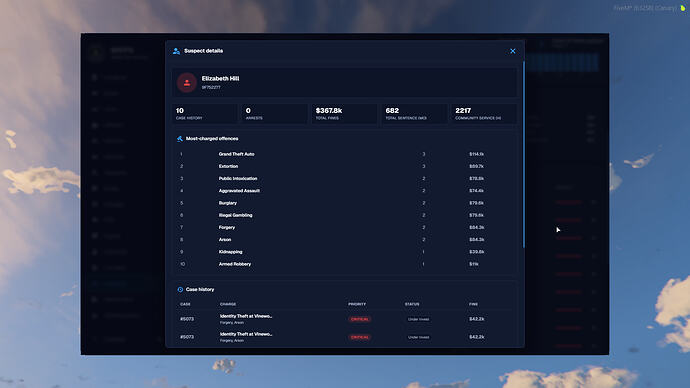Click the gavel icon beside Most-charged offences

tap(180, 139)
